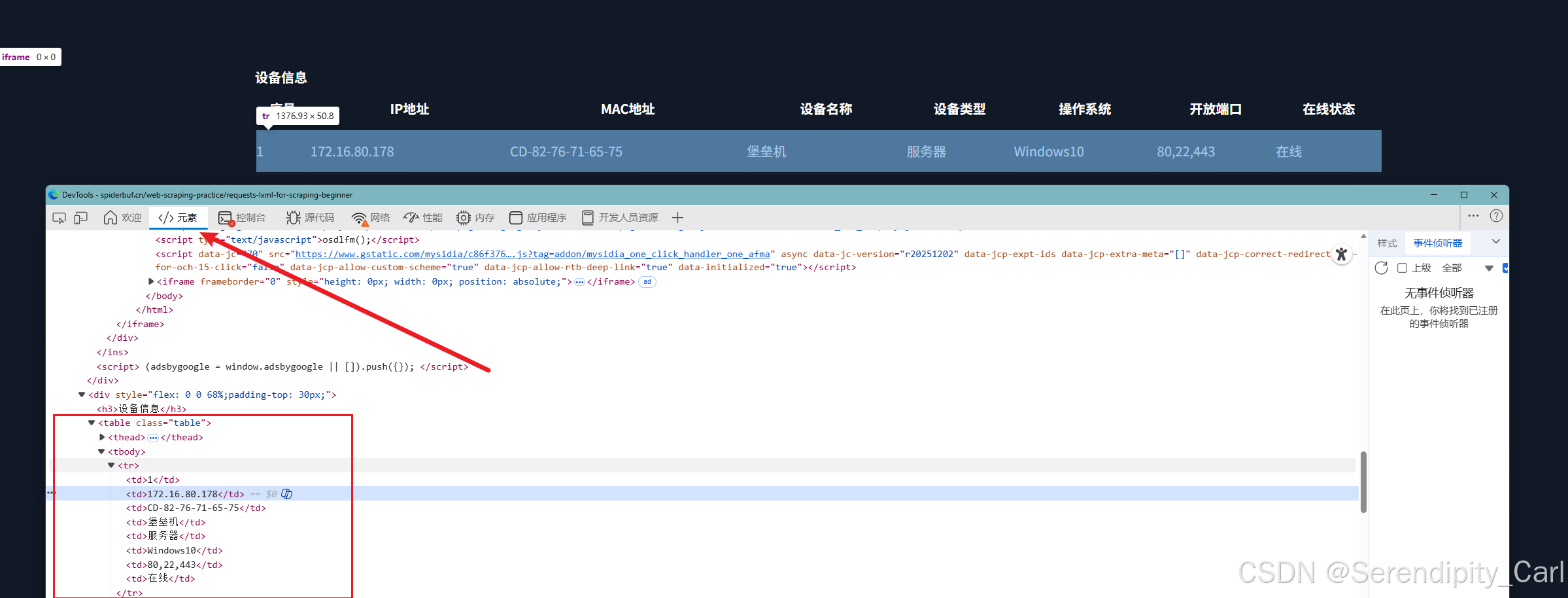Select the h3 设备信息 DOM line
Viewport: 1568px width, 598px height.
point(142,409)
